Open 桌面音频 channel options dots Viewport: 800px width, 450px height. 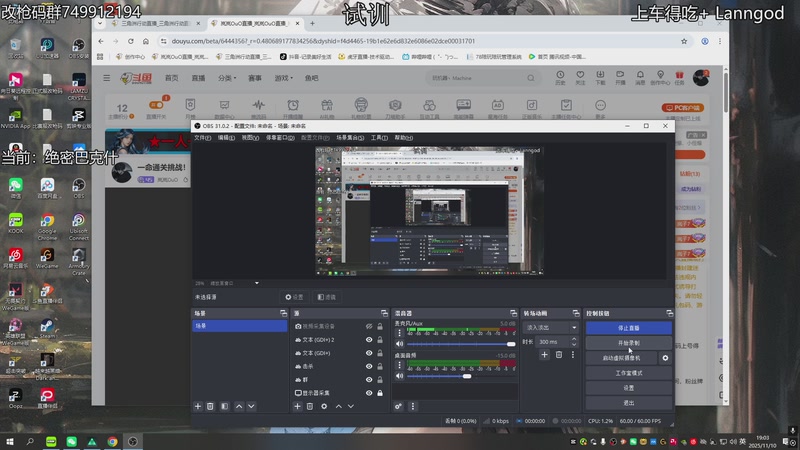click(x=399, y=365)
